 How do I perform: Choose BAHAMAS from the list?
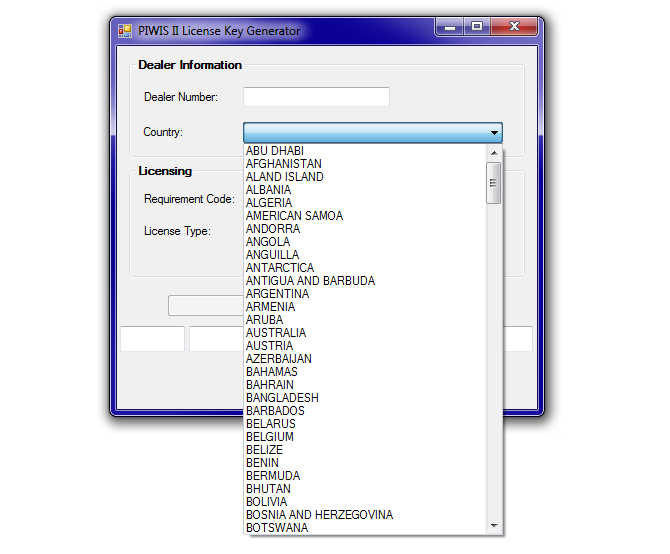coord(272,372)
